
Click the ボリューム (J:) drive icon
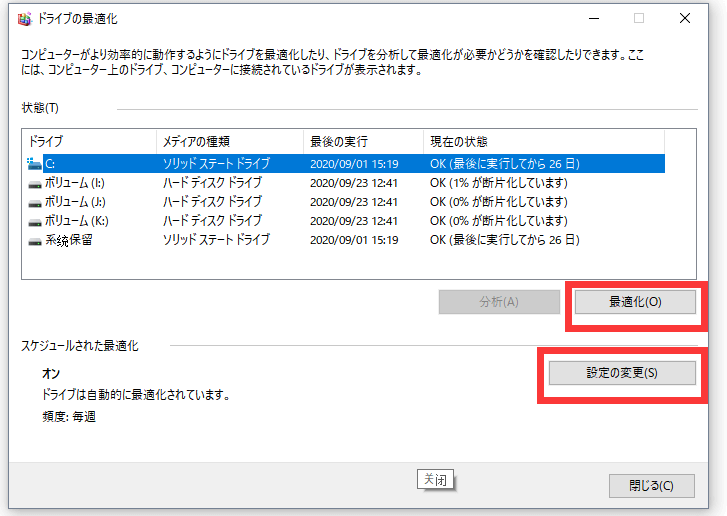(x=34, y=203)
